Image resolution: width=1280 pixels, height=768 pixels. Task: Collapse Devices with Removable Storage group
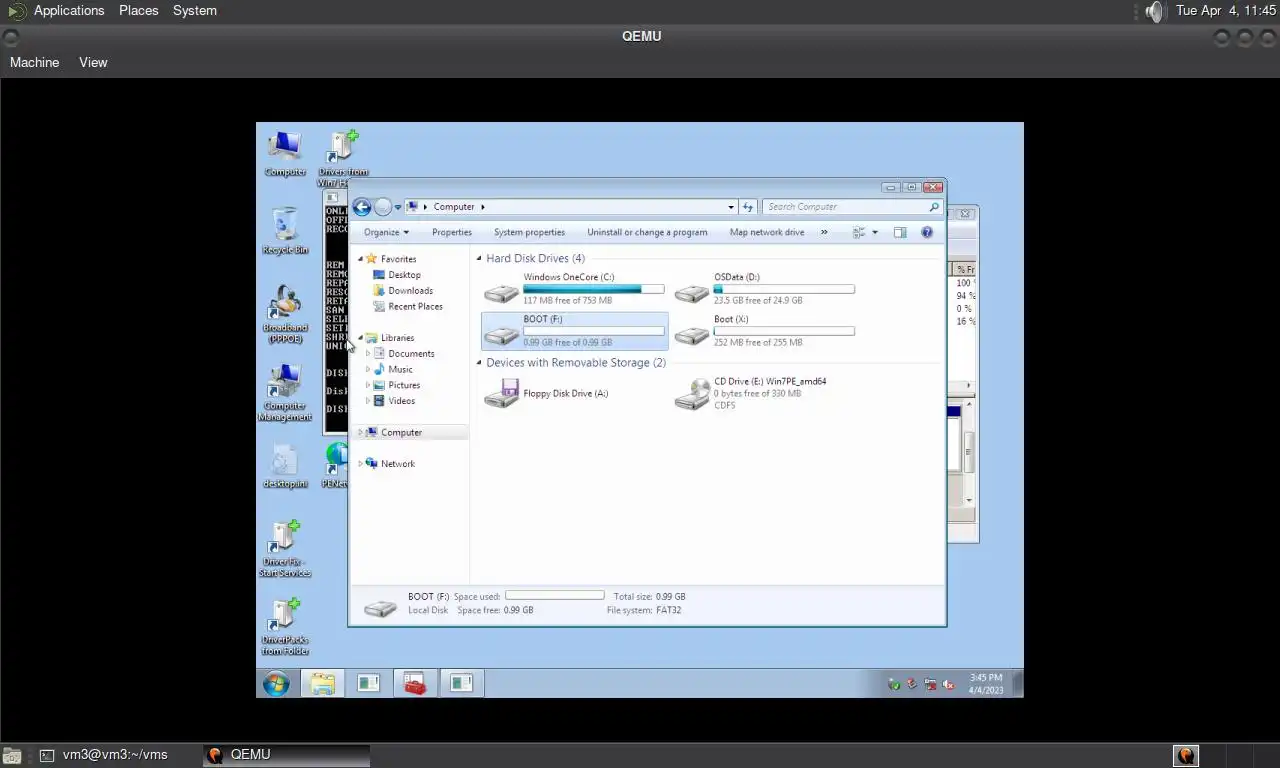tap(479, 363)
